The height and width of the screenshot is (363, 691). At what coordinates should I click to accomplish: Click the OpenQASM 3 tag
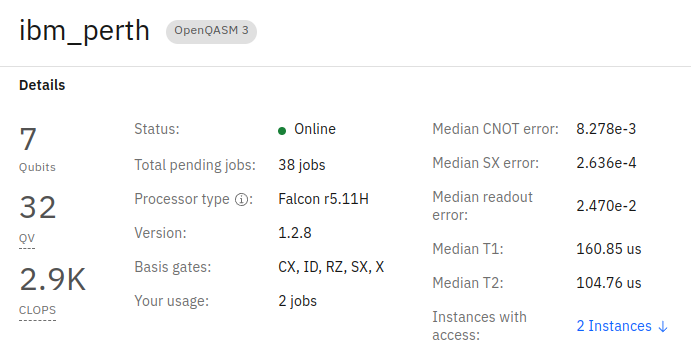[211, 31]
